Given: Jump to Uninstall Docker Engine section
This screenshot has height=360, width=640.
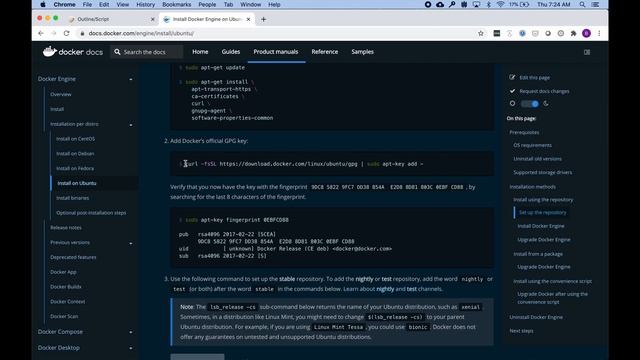Looking at the screenshot, I should (536, 317).
